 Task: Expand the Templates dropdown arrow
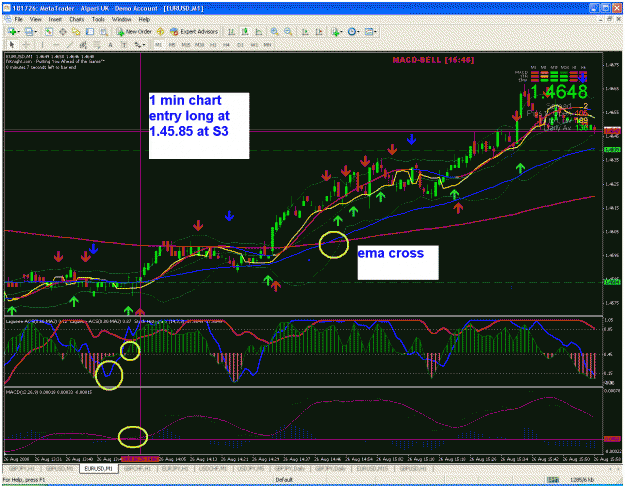(x=375, y=32)
